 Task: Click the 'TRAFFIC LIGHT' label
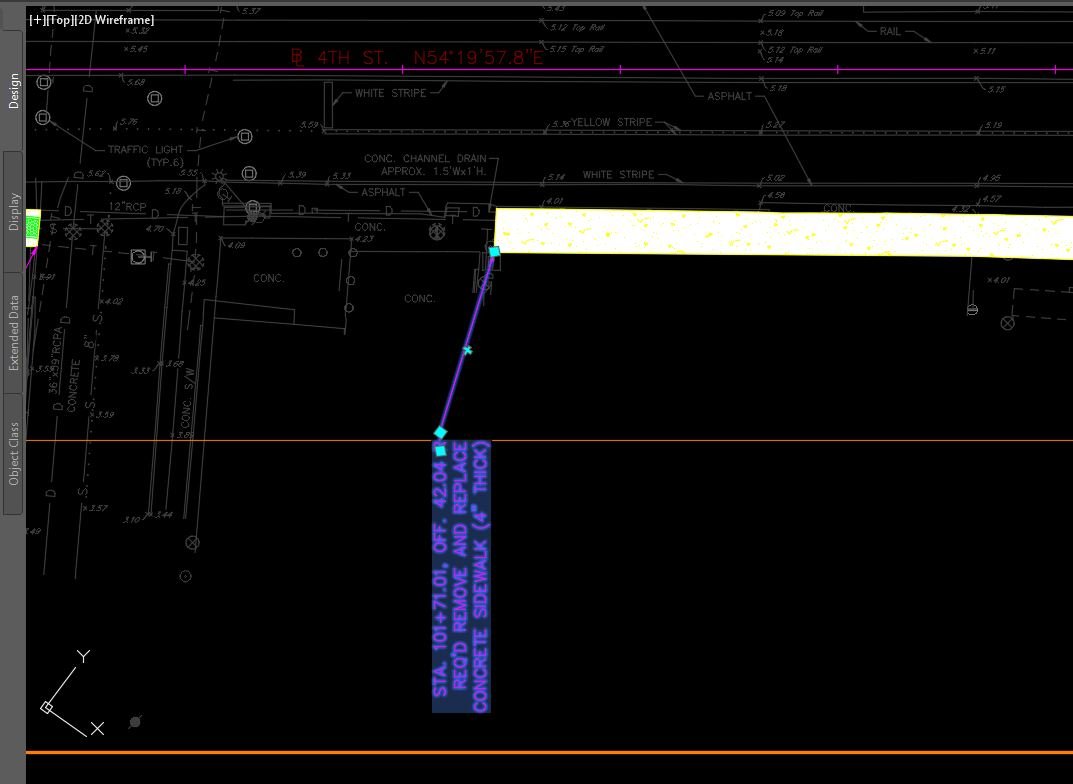click(x=146, y=150)
